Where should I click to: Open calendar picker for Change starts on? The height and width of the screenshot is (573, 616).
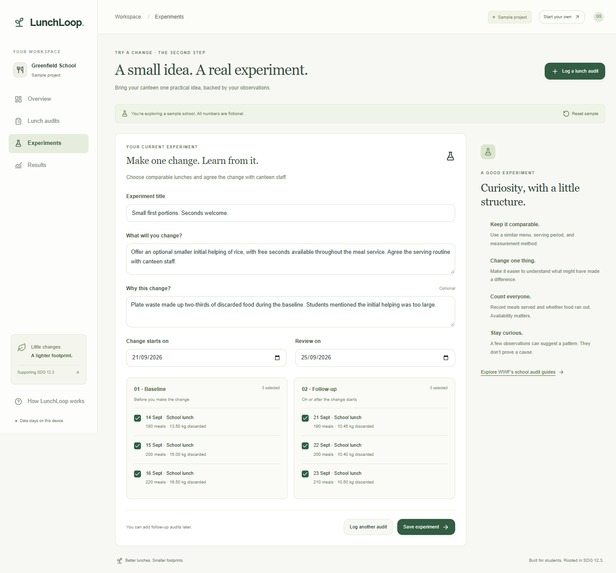(x=277, y=358)
